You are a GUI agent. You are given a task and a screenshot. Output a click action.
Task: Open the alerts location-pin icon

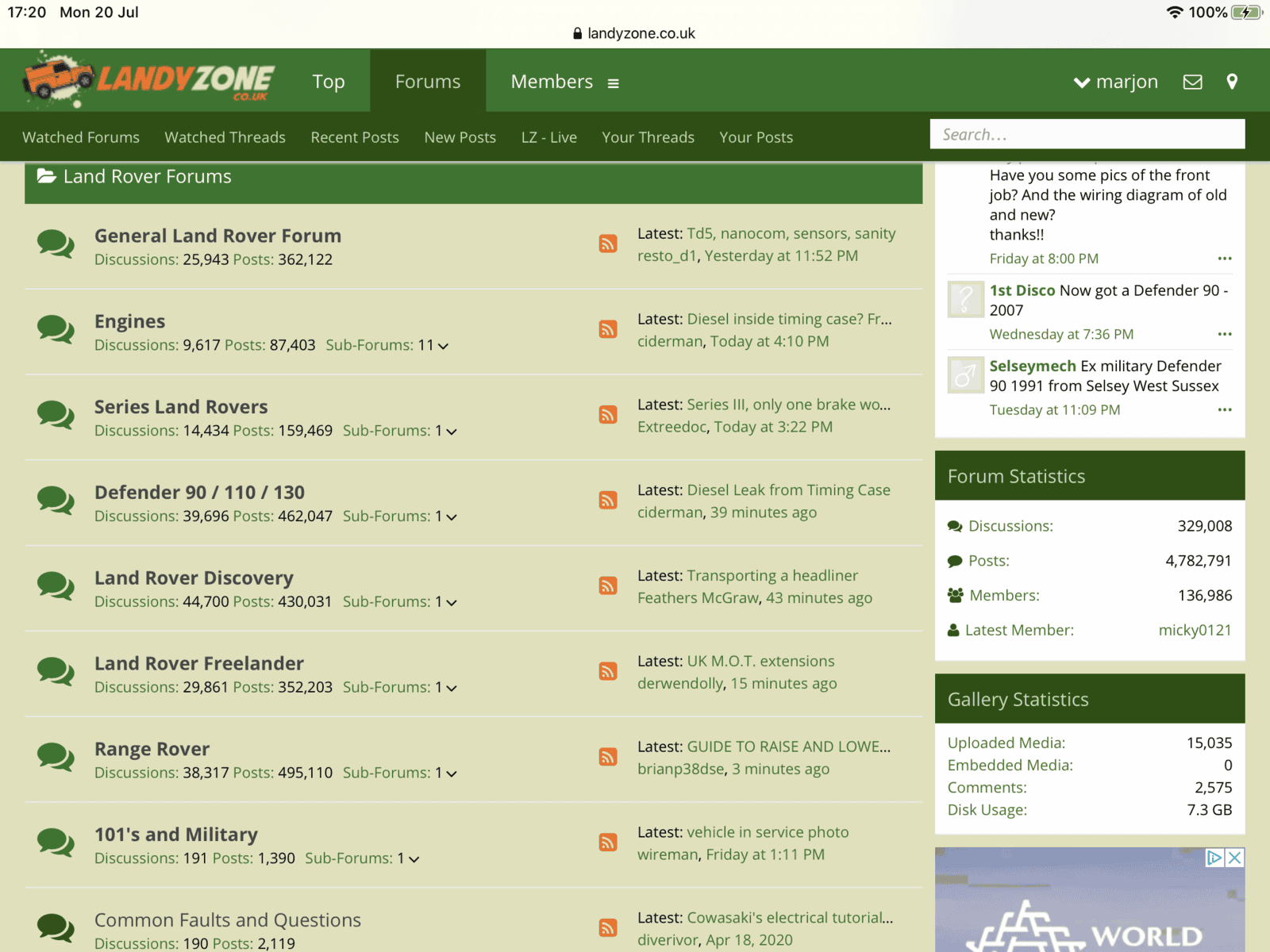(x=1232, y=82)
